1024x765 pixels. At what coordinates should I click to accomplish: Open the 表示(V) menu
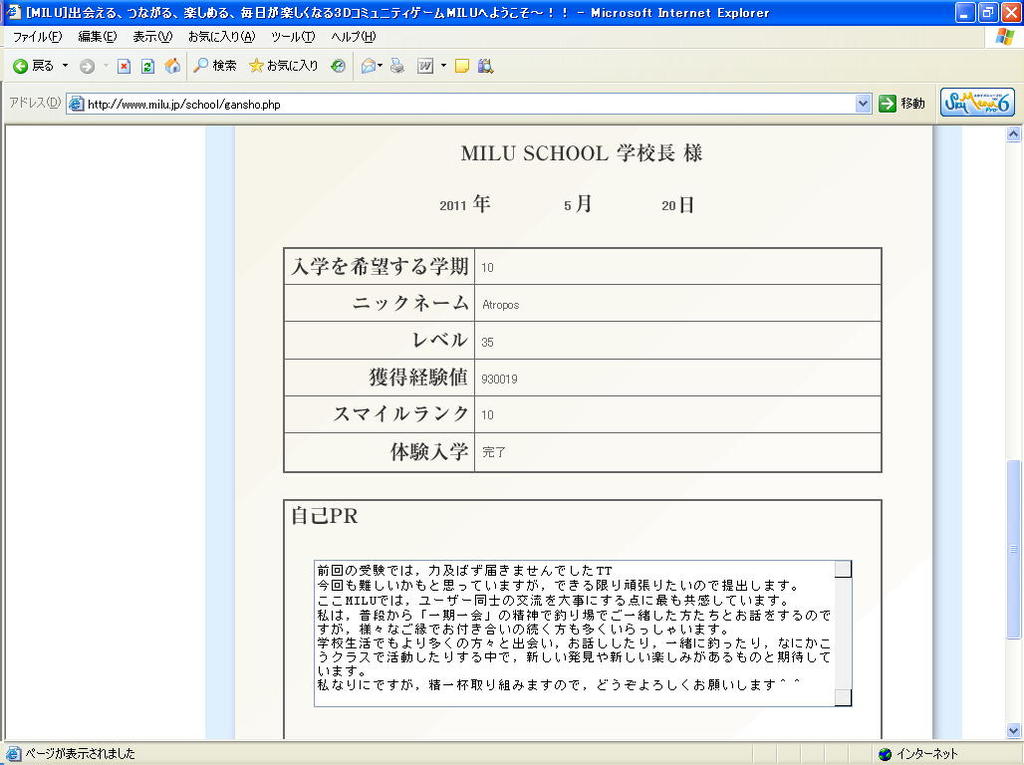coord(152,37)
